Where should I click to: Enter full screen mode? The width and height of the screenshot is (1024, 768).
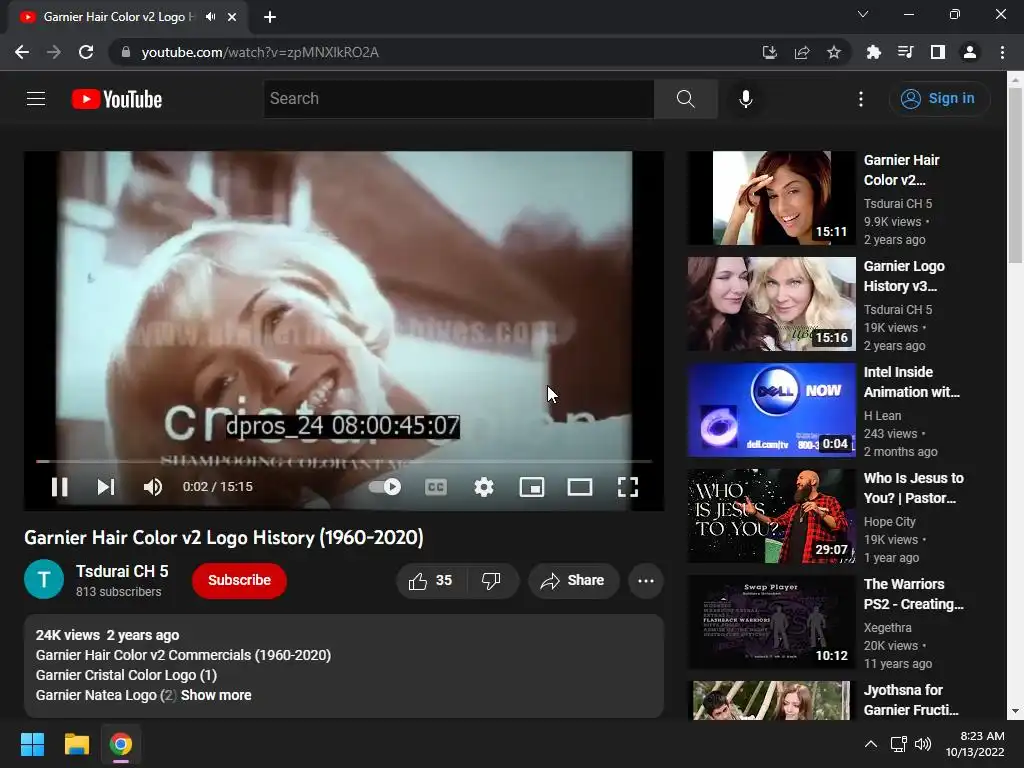pyautogui.click(x=628, y=487)
